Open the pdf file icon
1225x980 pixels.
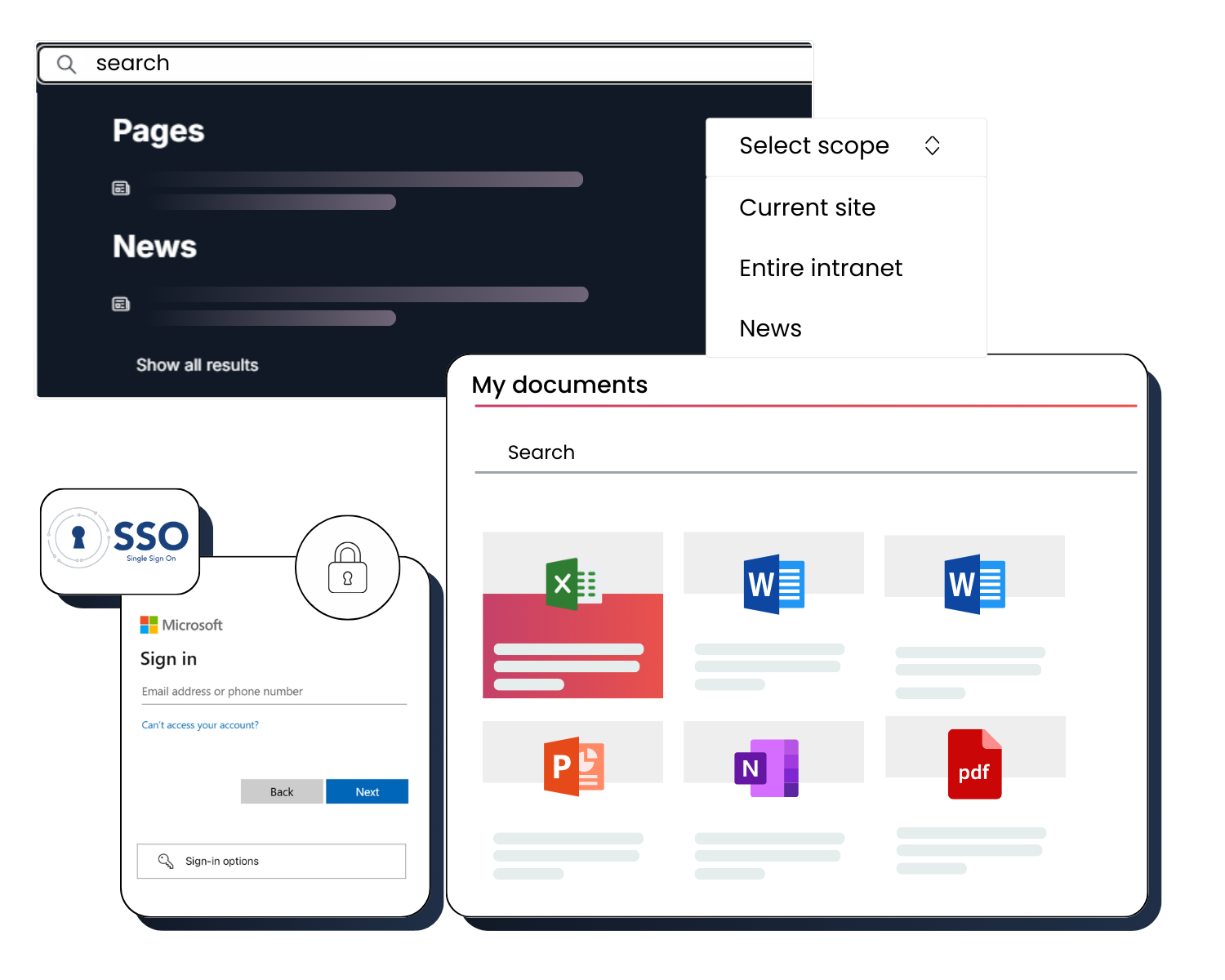click(974, 764)
